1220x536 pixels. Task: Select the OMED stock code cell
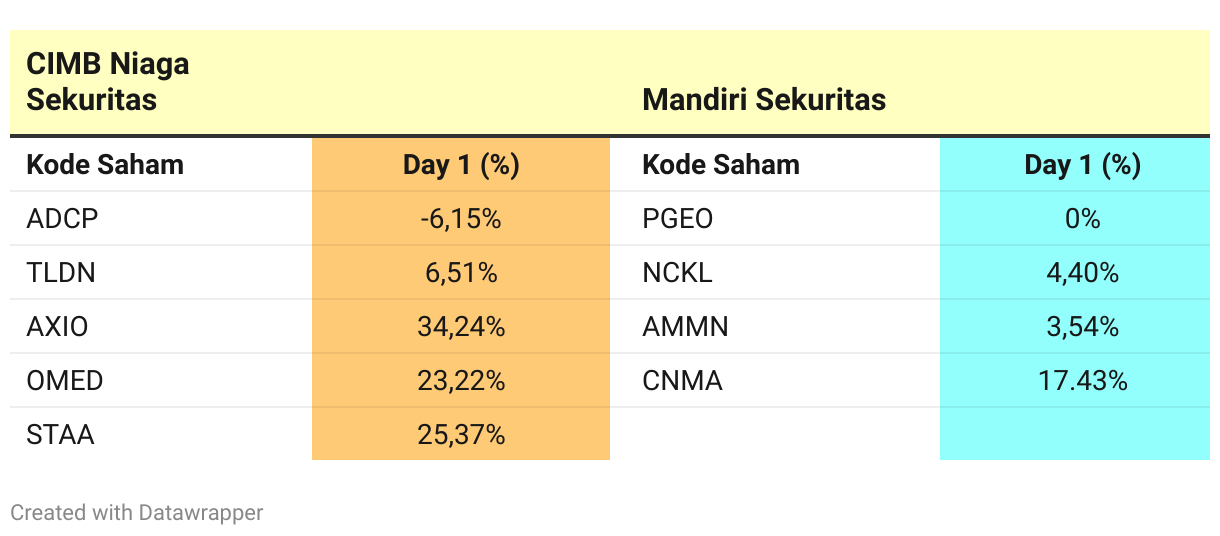[x=65, y=381]
